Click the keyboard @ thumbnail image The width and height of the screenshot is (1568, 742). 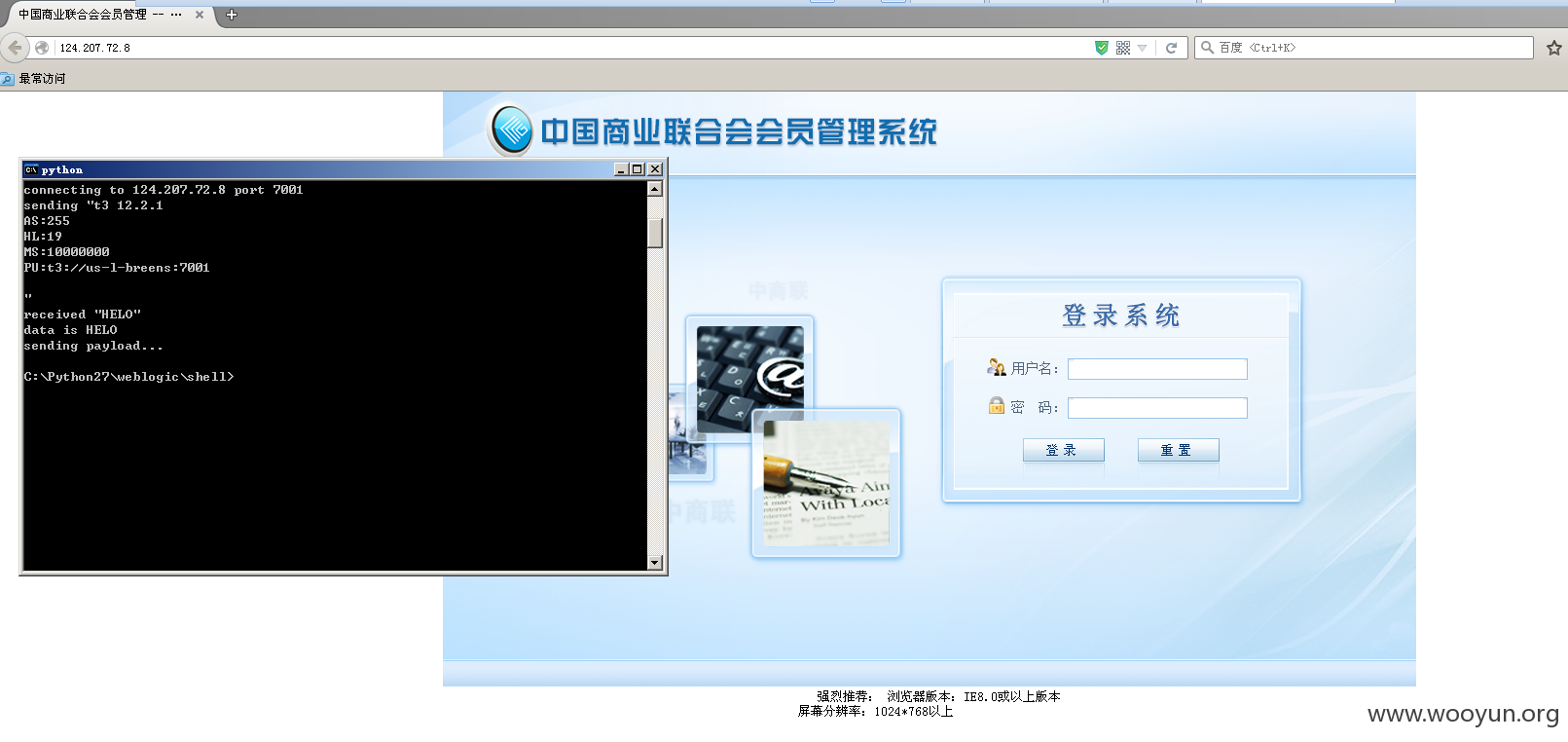pos(750,378)
